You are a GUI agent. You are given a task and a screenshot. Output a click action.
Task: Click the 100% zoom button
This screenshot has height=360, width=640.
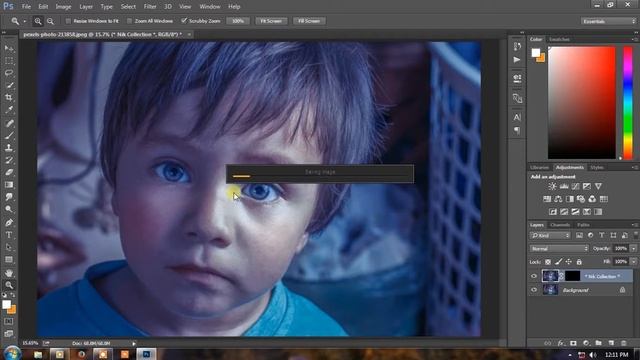coord(238,21)
